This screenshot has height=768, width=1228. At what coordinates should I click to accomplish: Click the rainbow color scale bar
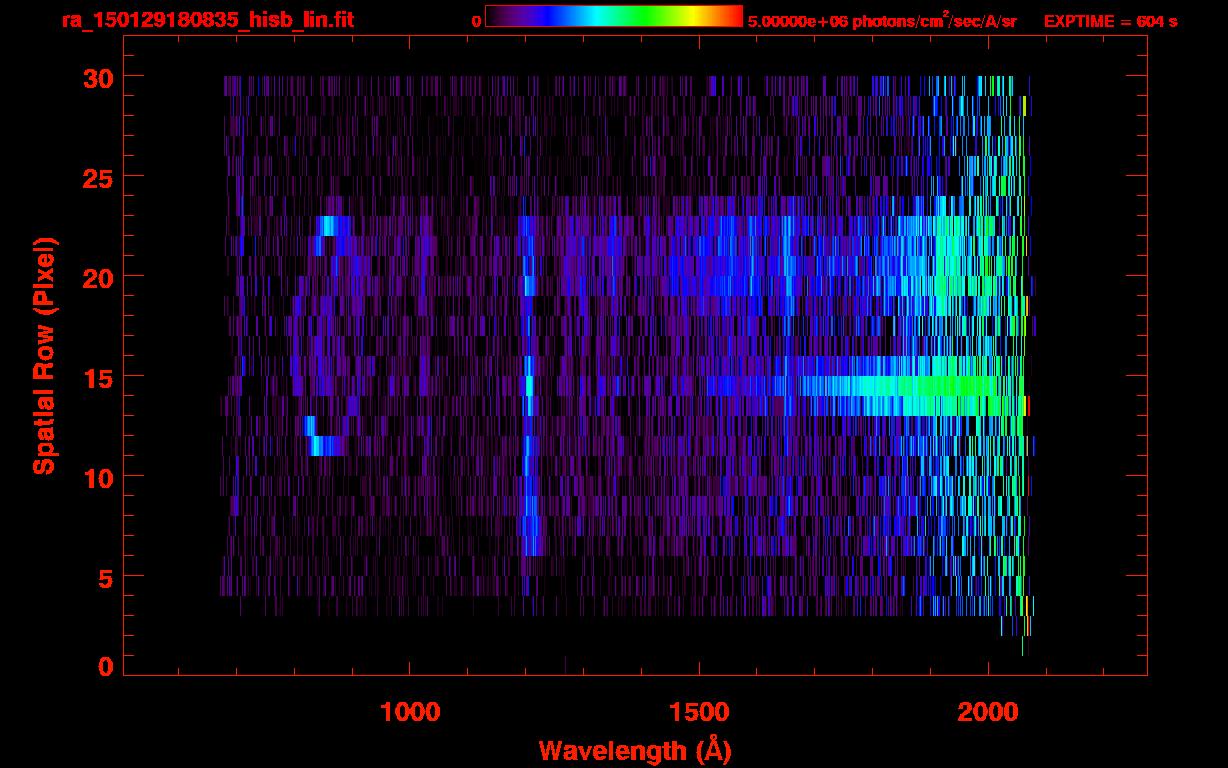(613, 16)
